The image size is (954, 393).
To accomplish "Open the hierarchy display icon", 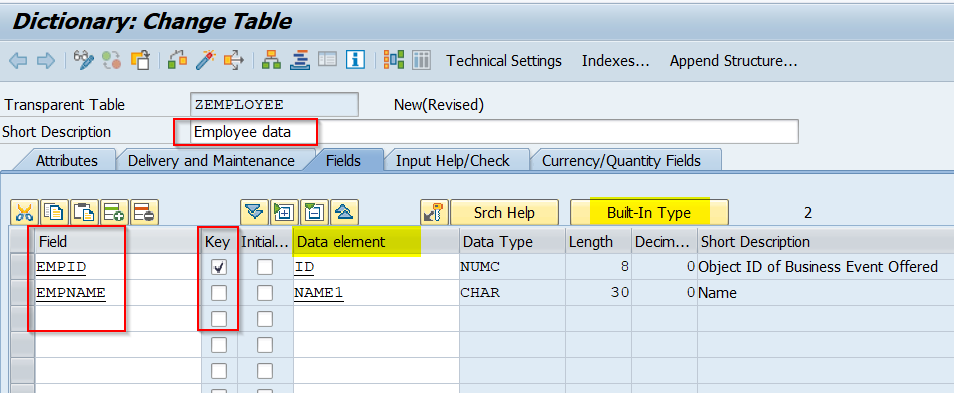I will tap(271, 60).
